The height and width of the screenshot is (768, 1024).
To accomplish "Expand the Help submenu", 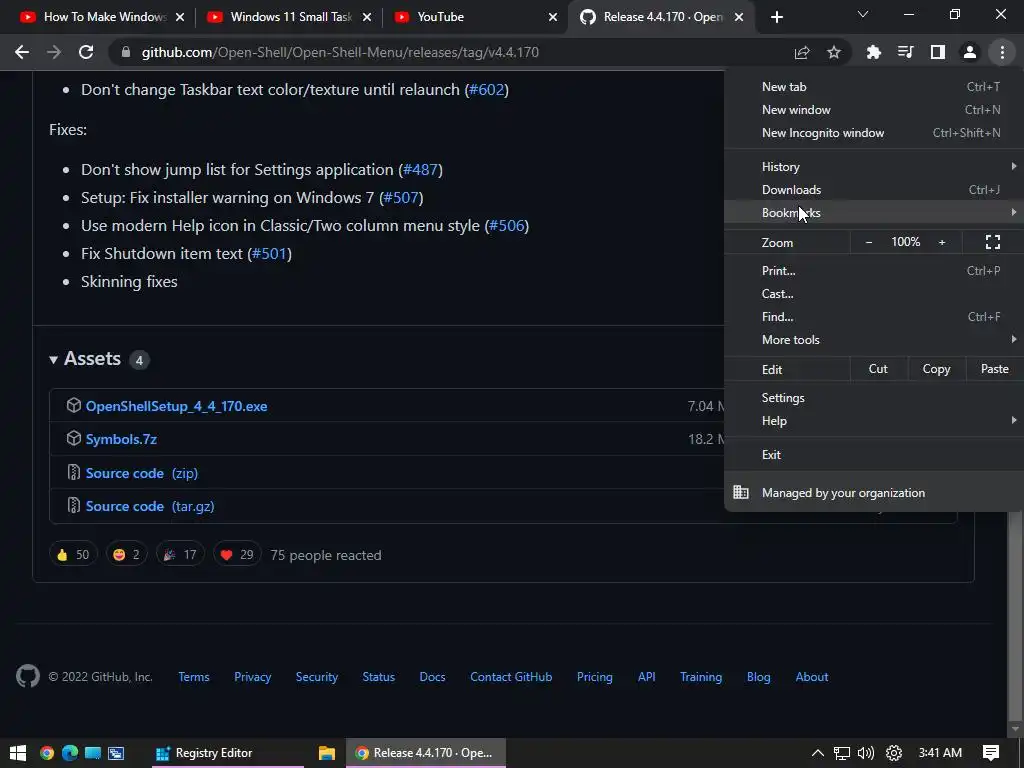I will tap(874, 421).
